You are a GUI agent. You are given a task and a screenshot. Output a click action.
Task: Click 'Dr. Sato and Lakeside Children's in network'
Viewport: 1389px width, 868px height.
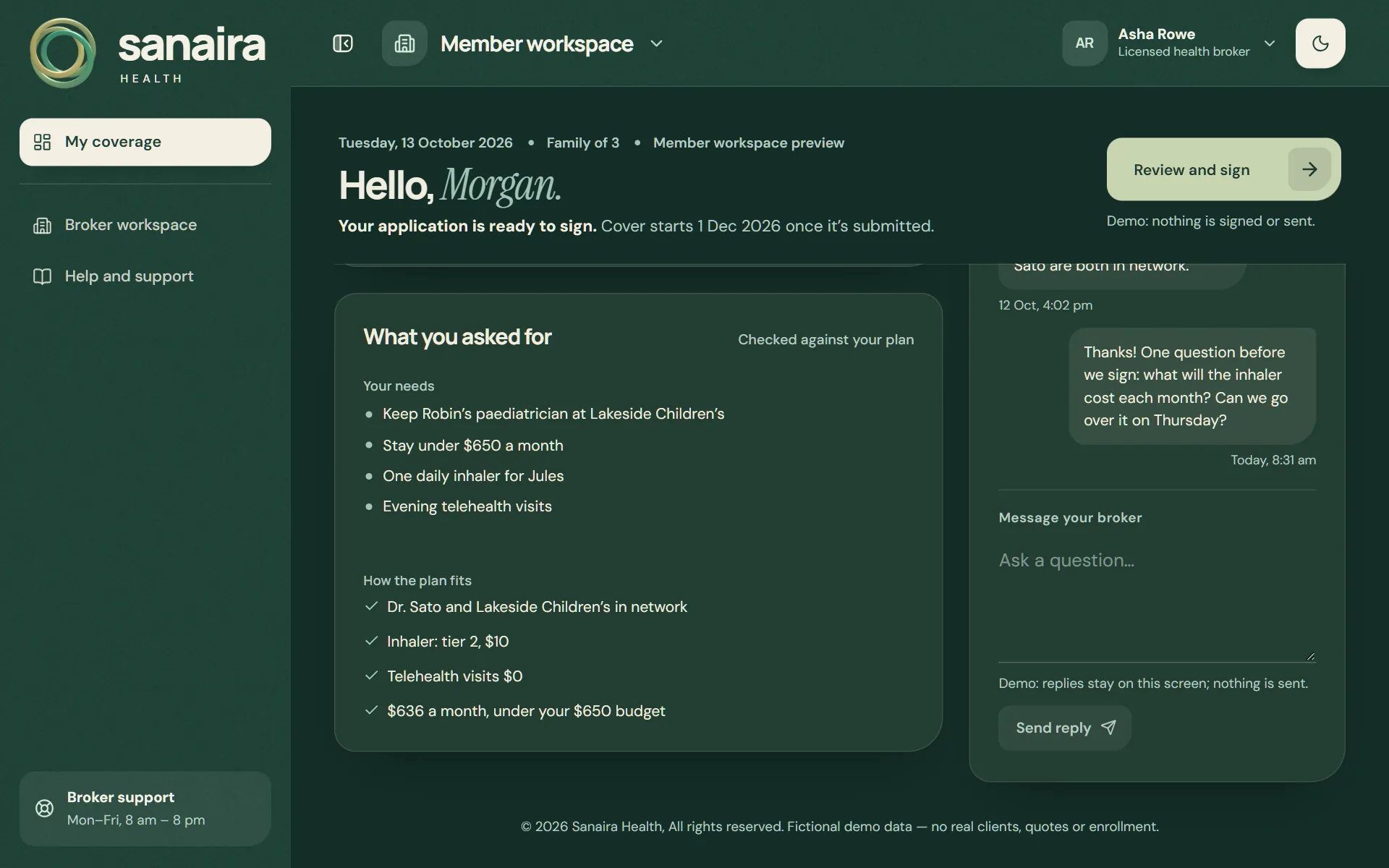click(x=537, y=607)
